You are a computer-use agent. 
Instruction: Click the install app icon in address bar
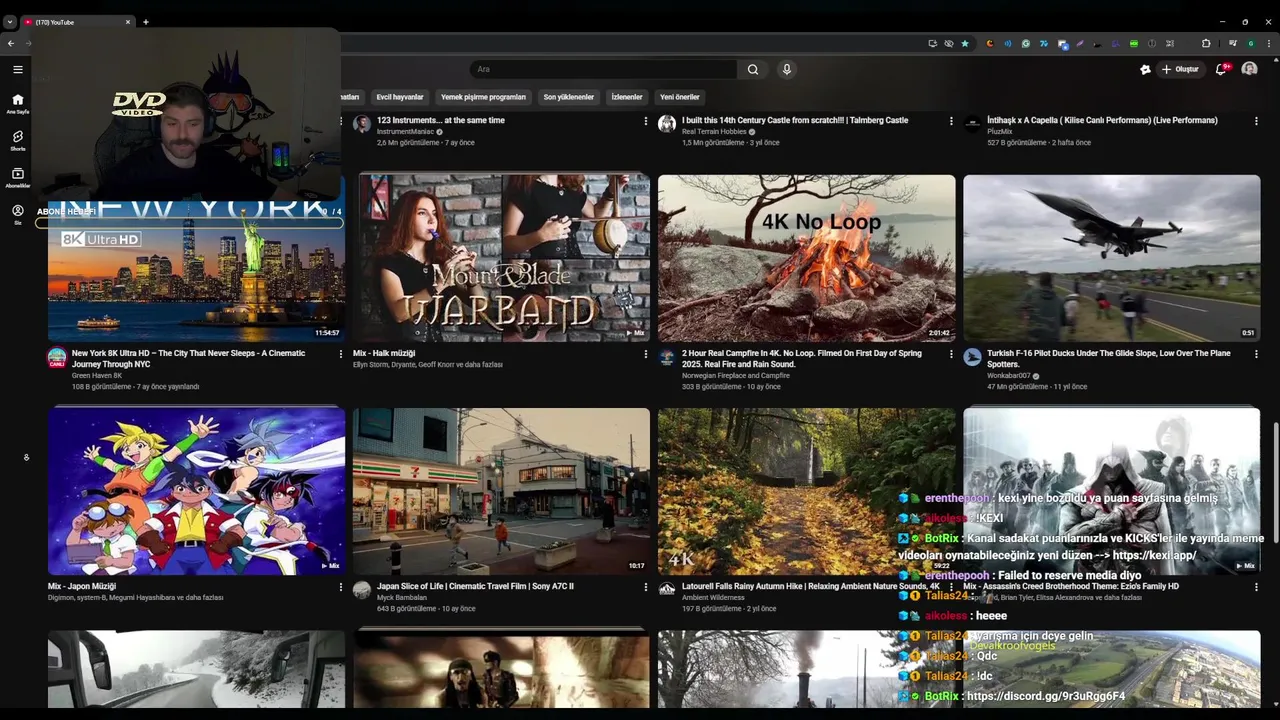coord(933,43)
